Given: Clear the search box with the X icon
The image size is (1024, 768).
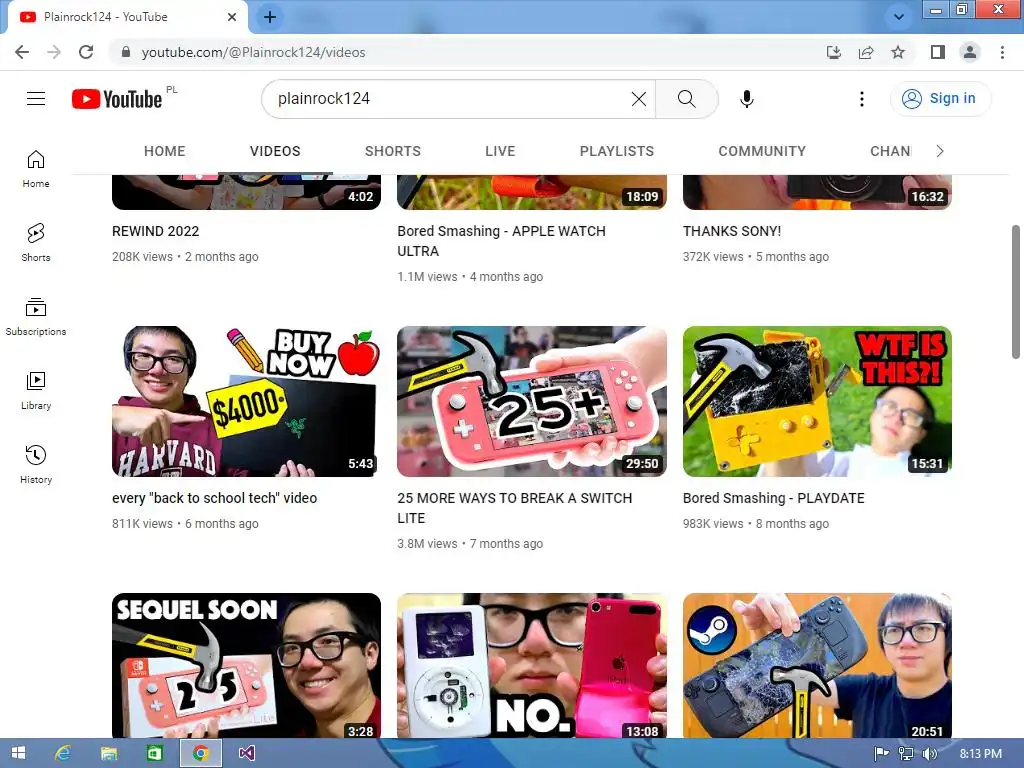Looking at the screenshot, I should click(x=639, y=99).
